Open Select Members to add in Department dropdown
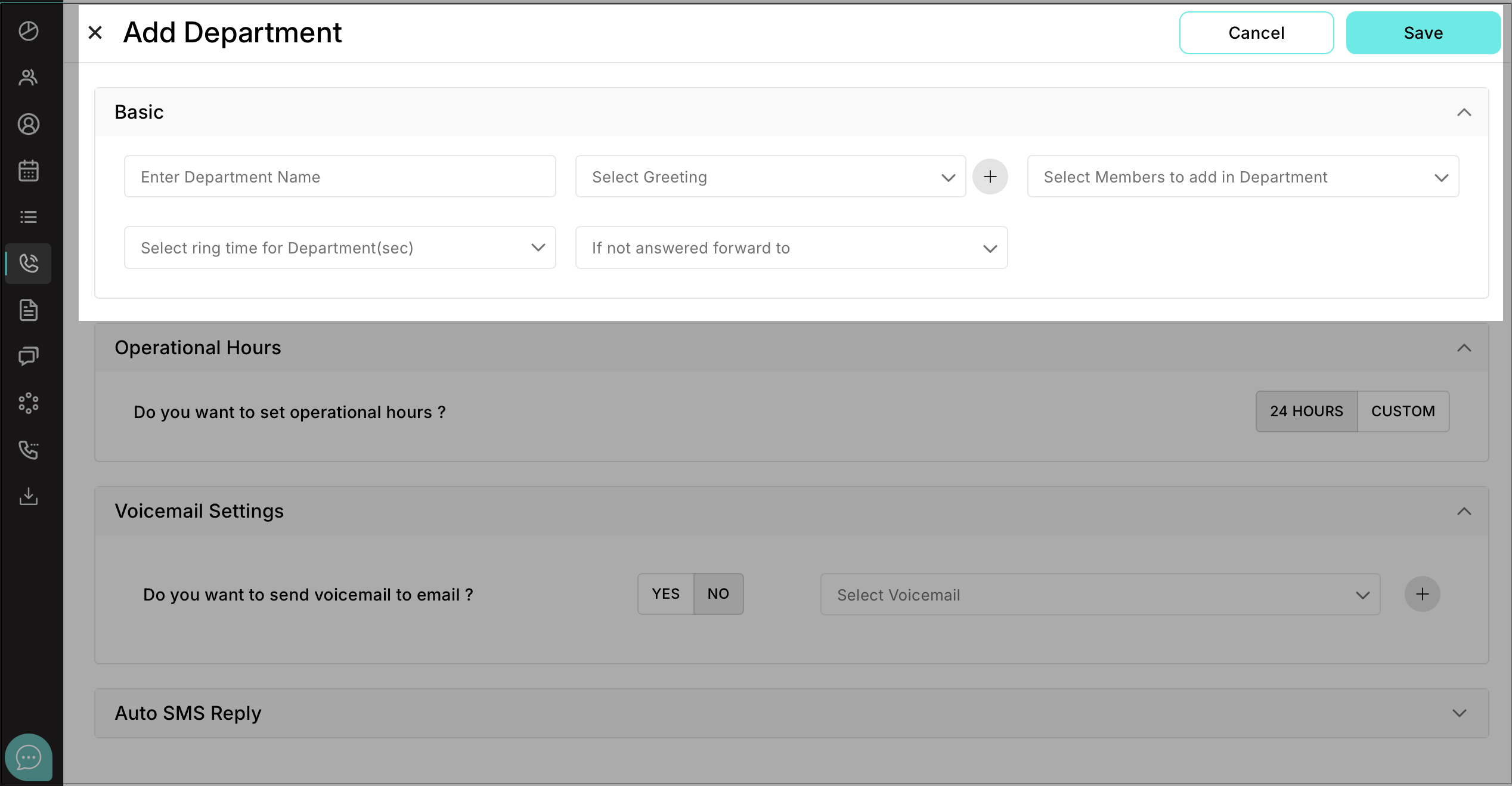This screenshot has width=1512, height=786. (x=1243, y=177)
